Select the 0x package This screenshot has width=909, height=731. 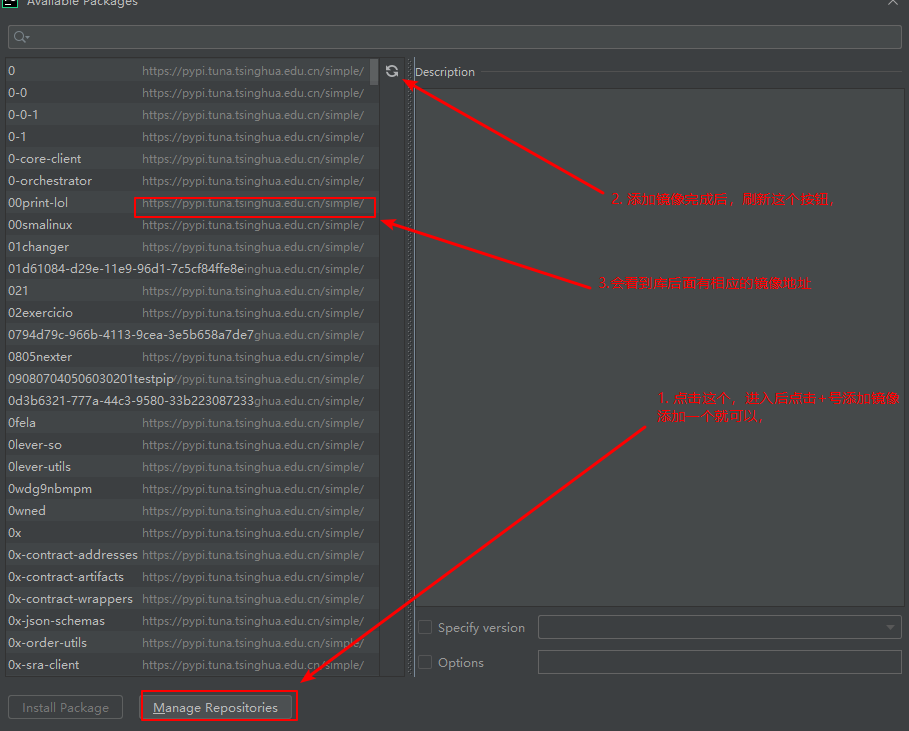point(192,533)
